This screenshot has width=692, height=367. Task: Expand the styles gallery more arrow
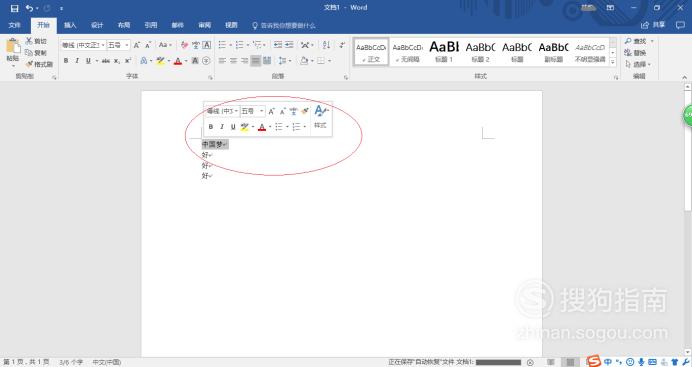coord(613,62)
